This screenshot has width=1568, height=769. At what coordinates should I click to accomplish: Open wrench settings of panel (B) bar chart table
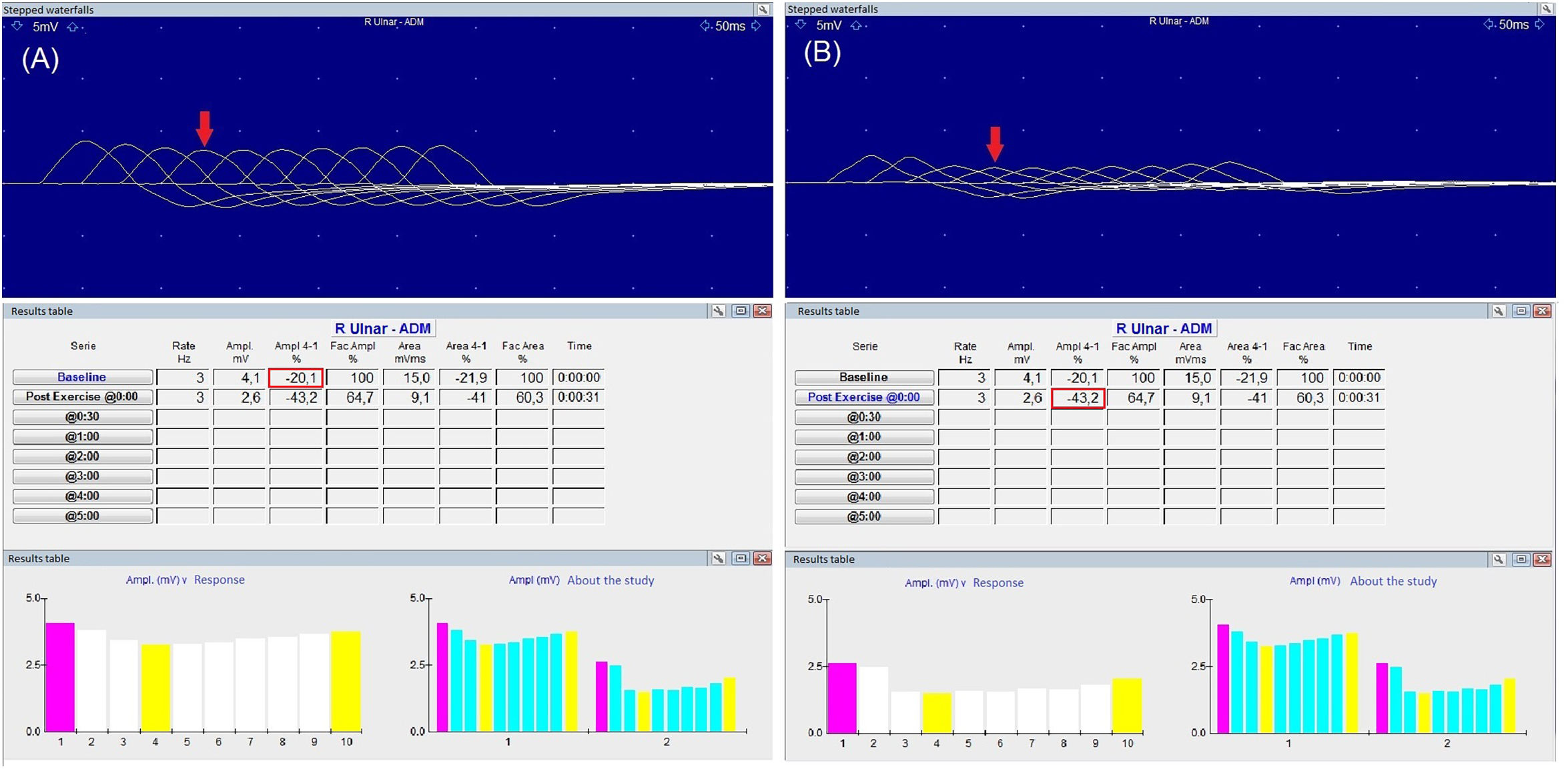pos(1499,559)
